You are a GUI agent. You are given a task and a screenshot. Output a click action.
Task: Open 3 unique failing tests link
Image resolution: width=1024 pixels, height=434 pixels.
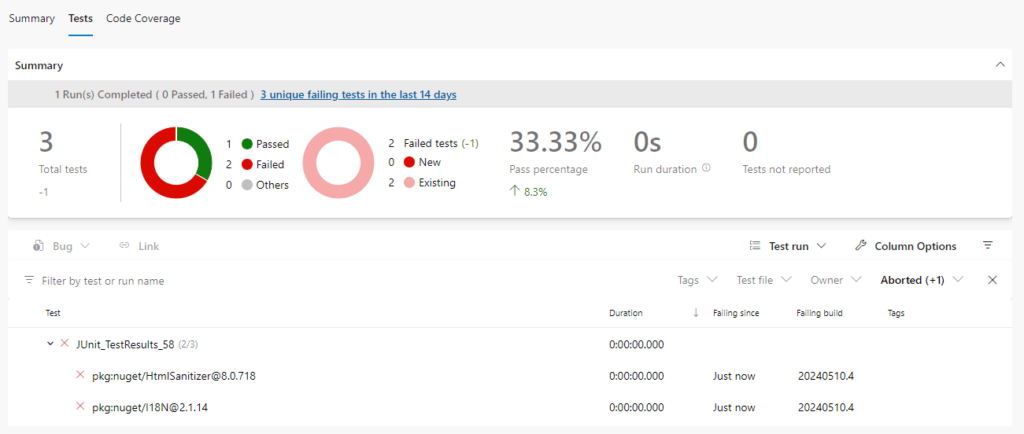pyautogui.click(x=358, y=95)
